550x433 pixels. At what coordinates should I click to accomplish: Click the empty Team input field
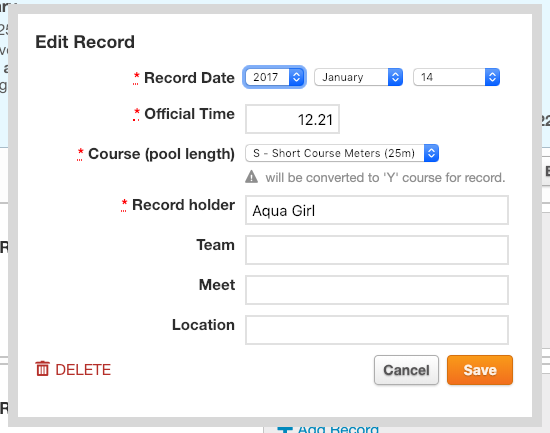[377, 250]
